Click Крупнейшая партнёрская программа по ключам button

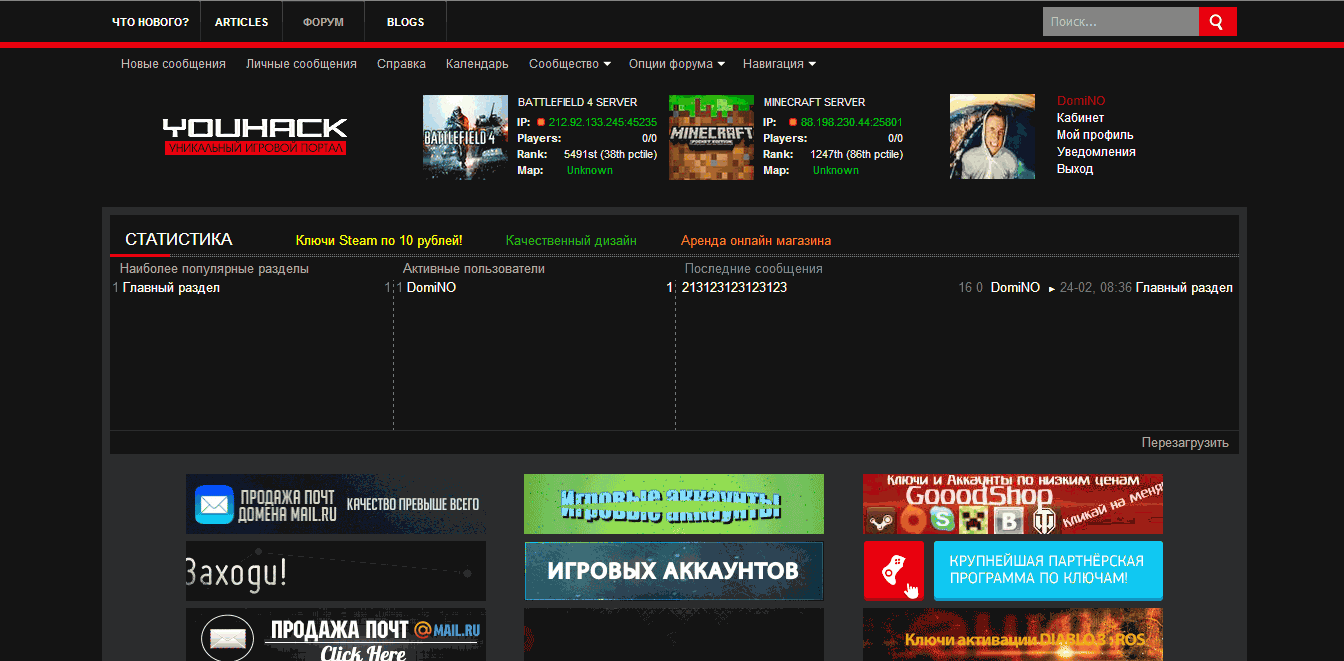pyautogui.click(x=1048, y=571)
